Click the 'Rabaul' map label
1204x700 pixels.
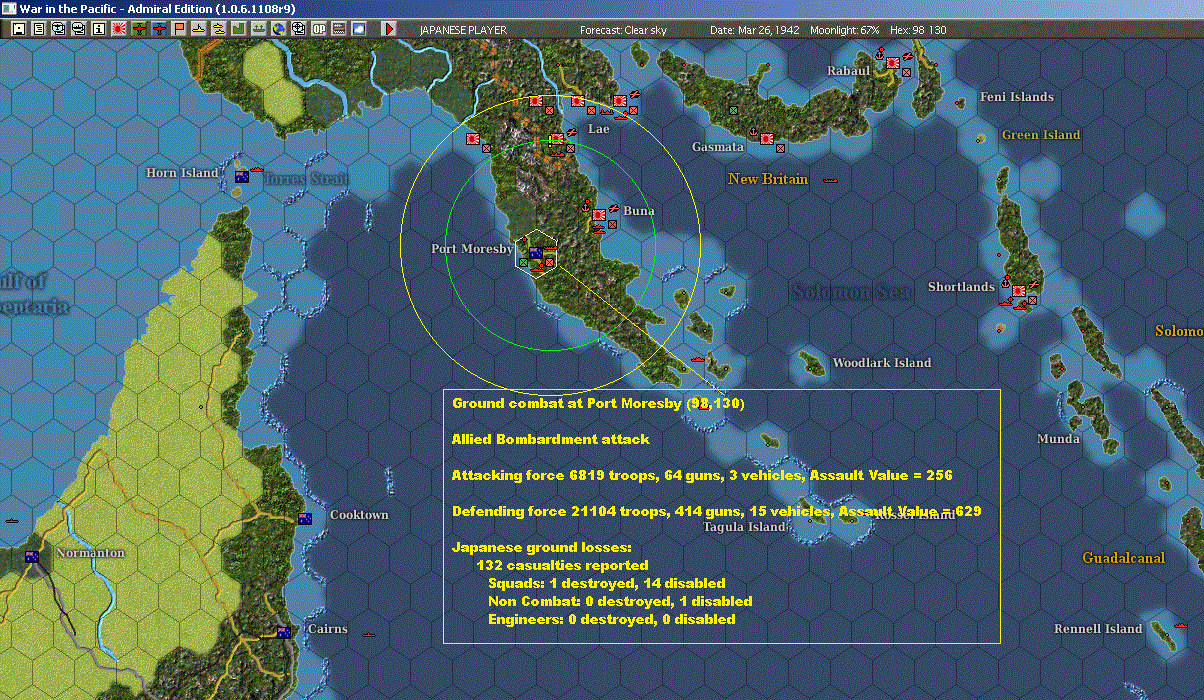[x=848, y=71]
